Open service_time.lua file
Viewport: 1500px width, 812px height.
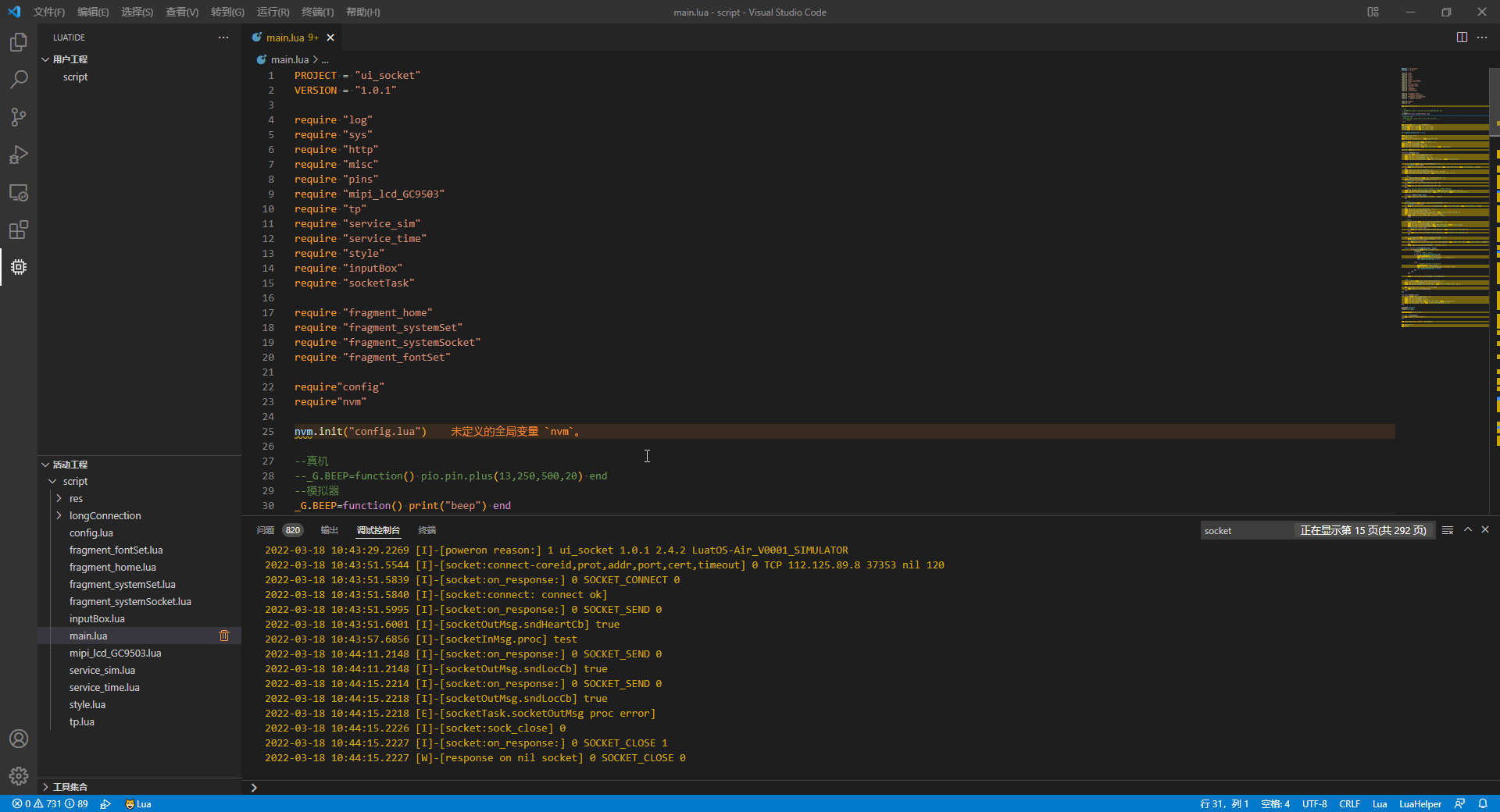pyautogui.click(x=104, y=687)
